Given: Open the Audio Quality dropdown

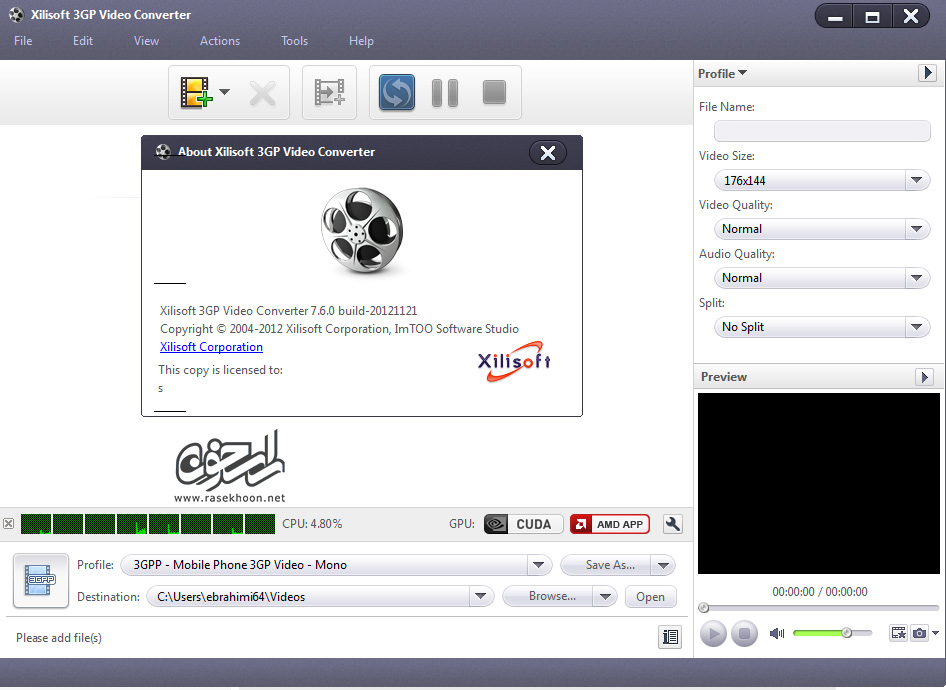Looking at the screenshot, I should point(822,278).
